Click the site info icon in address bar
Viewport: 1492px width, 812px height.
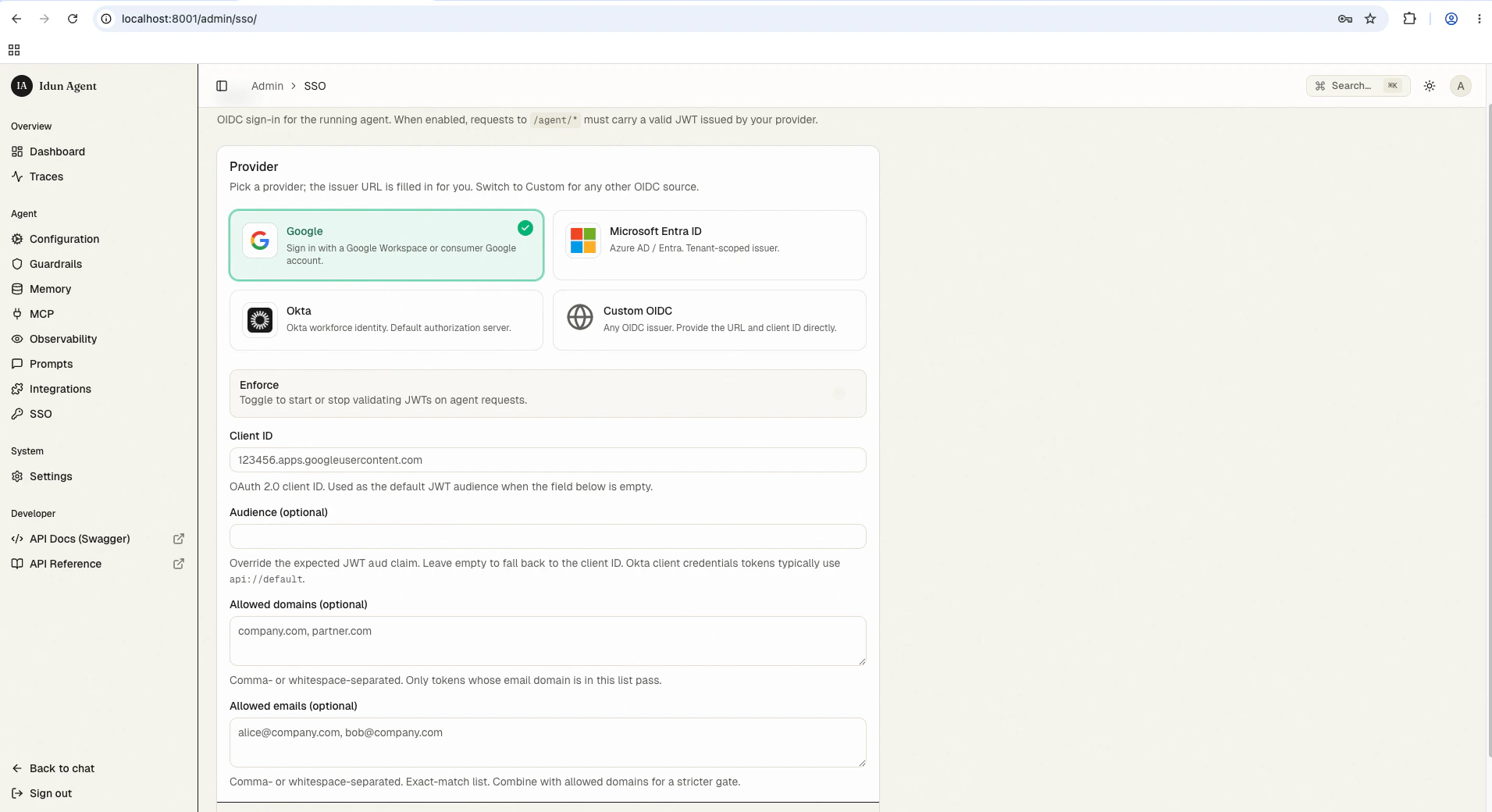pos(107,19)
